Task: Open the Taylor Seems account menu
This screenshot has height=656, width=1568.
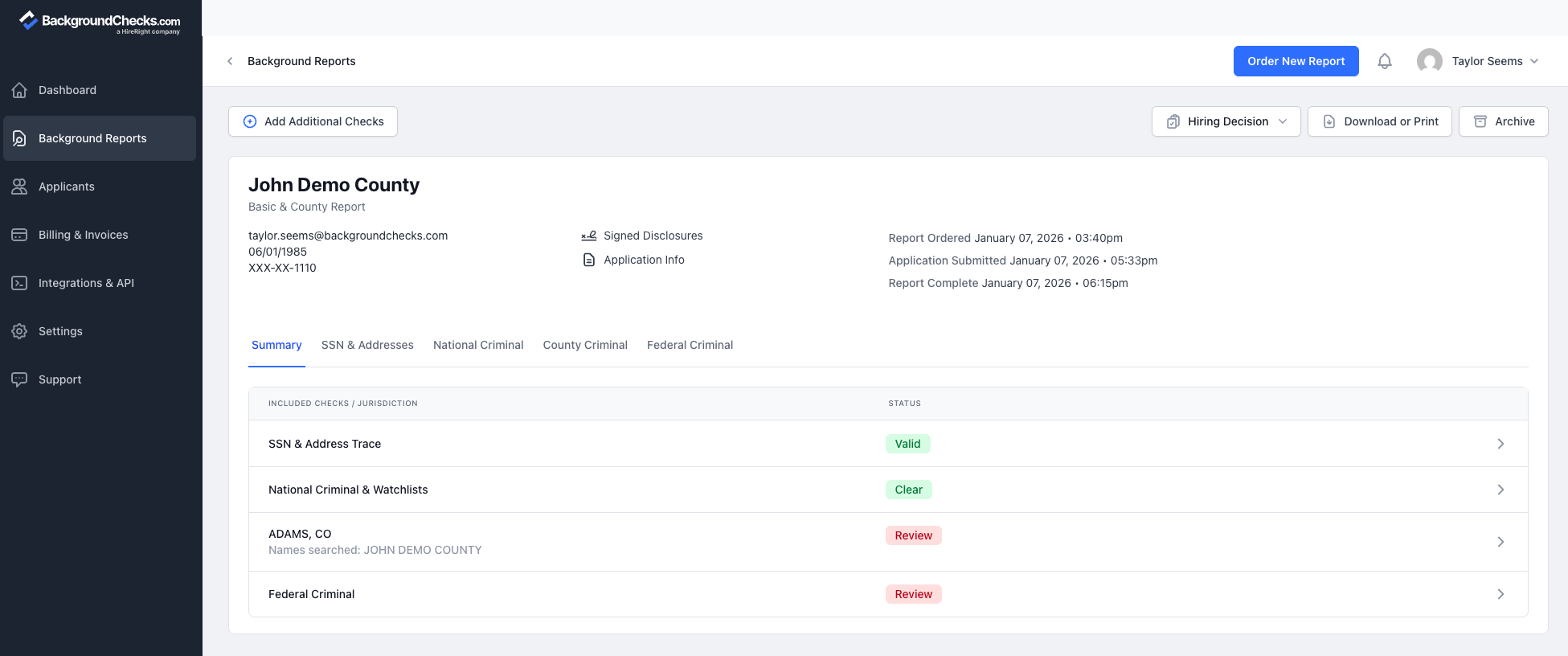Action: coord(1478,61)
